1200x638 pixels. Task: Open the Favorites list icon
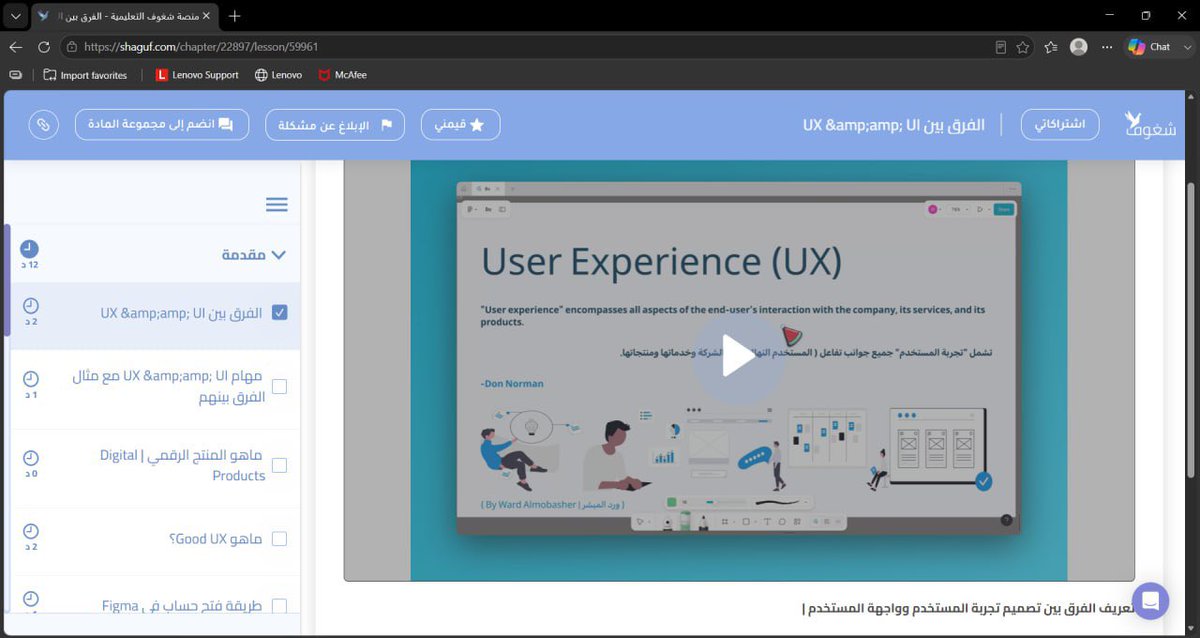pos(1051,47)
